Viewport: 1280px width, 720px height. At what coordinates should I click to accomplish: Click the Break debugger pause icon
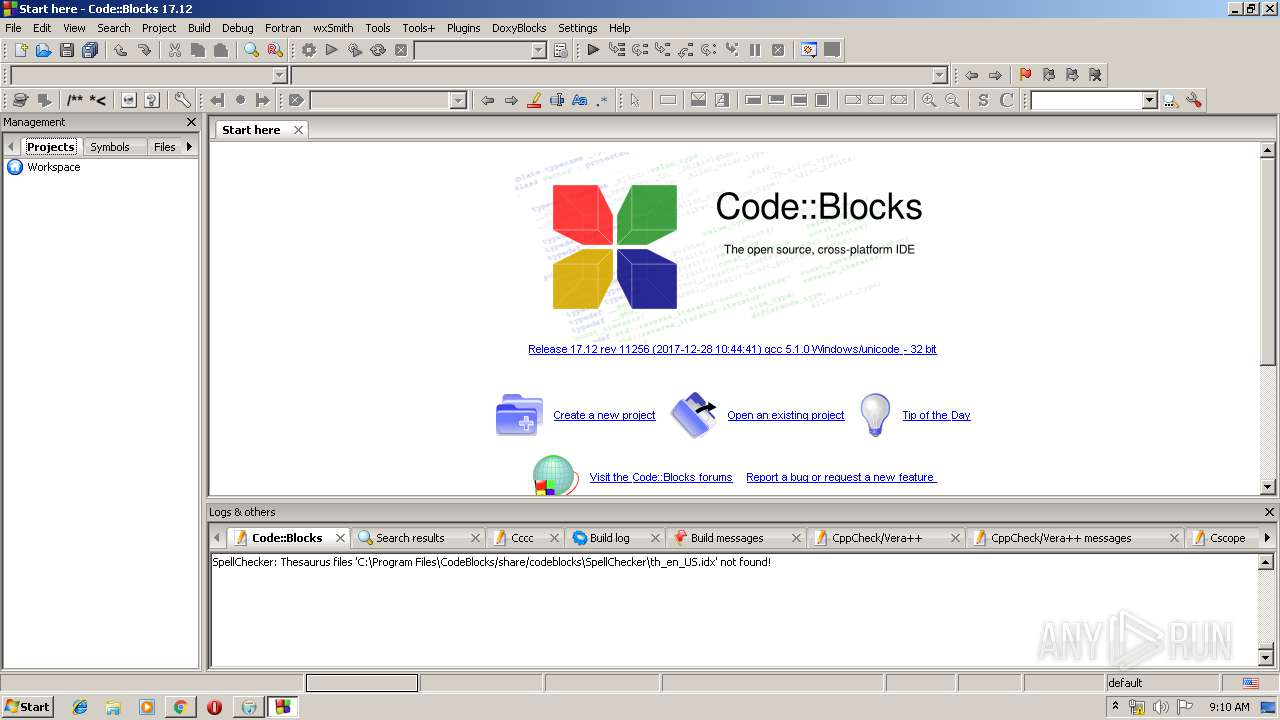coord(755,50)
